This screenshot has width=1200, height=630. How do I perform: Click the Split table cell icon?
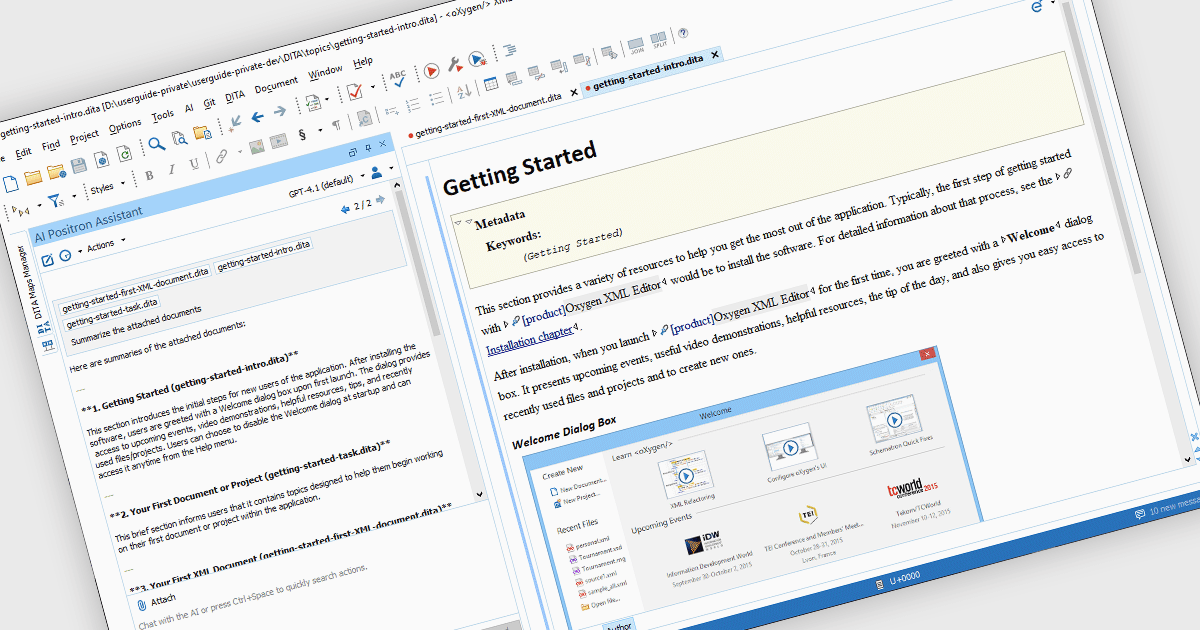point(660,42)
